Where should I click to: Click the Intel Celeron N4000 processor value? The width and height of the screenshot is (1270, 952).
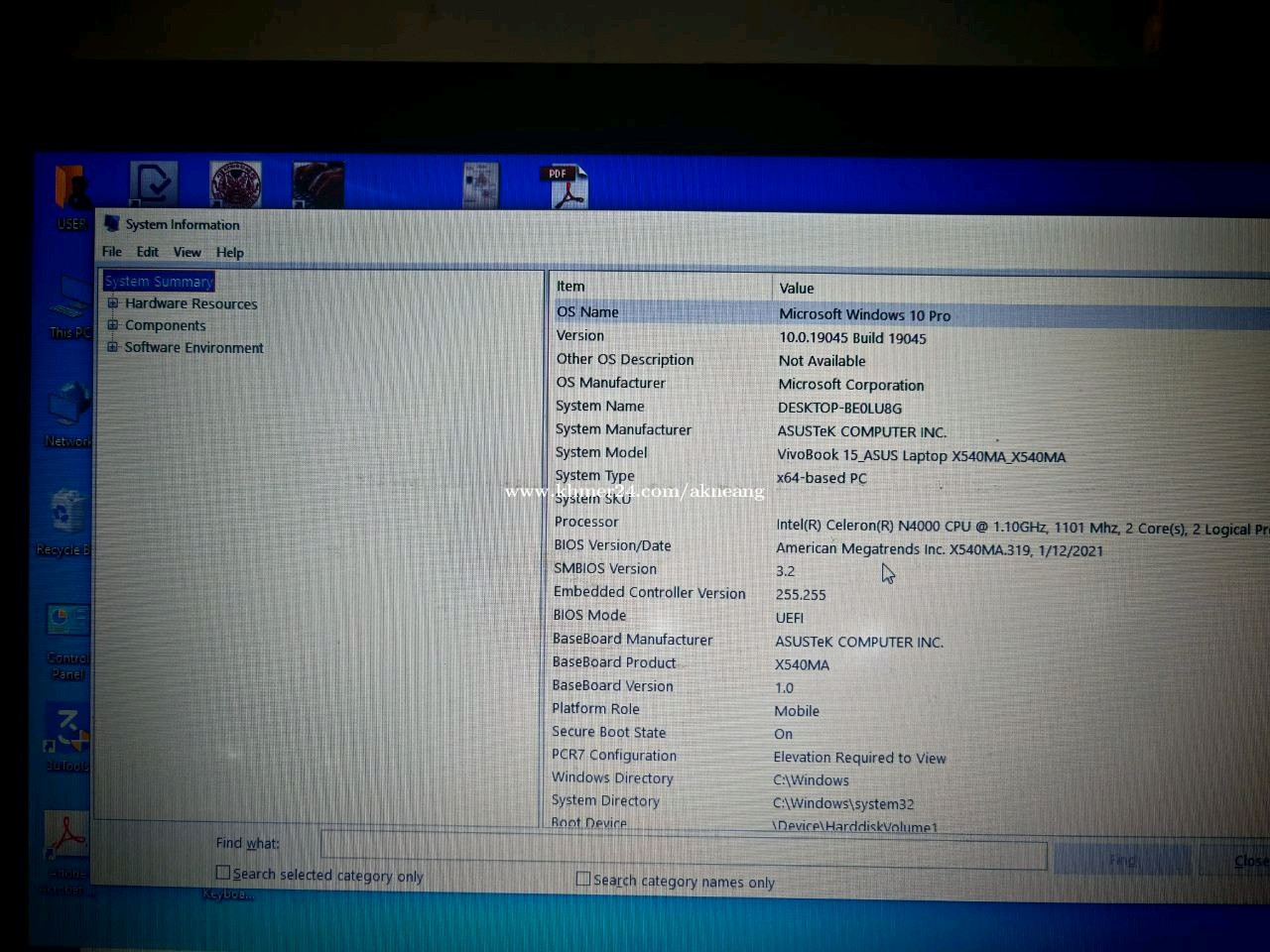[x=1023, y=528]
